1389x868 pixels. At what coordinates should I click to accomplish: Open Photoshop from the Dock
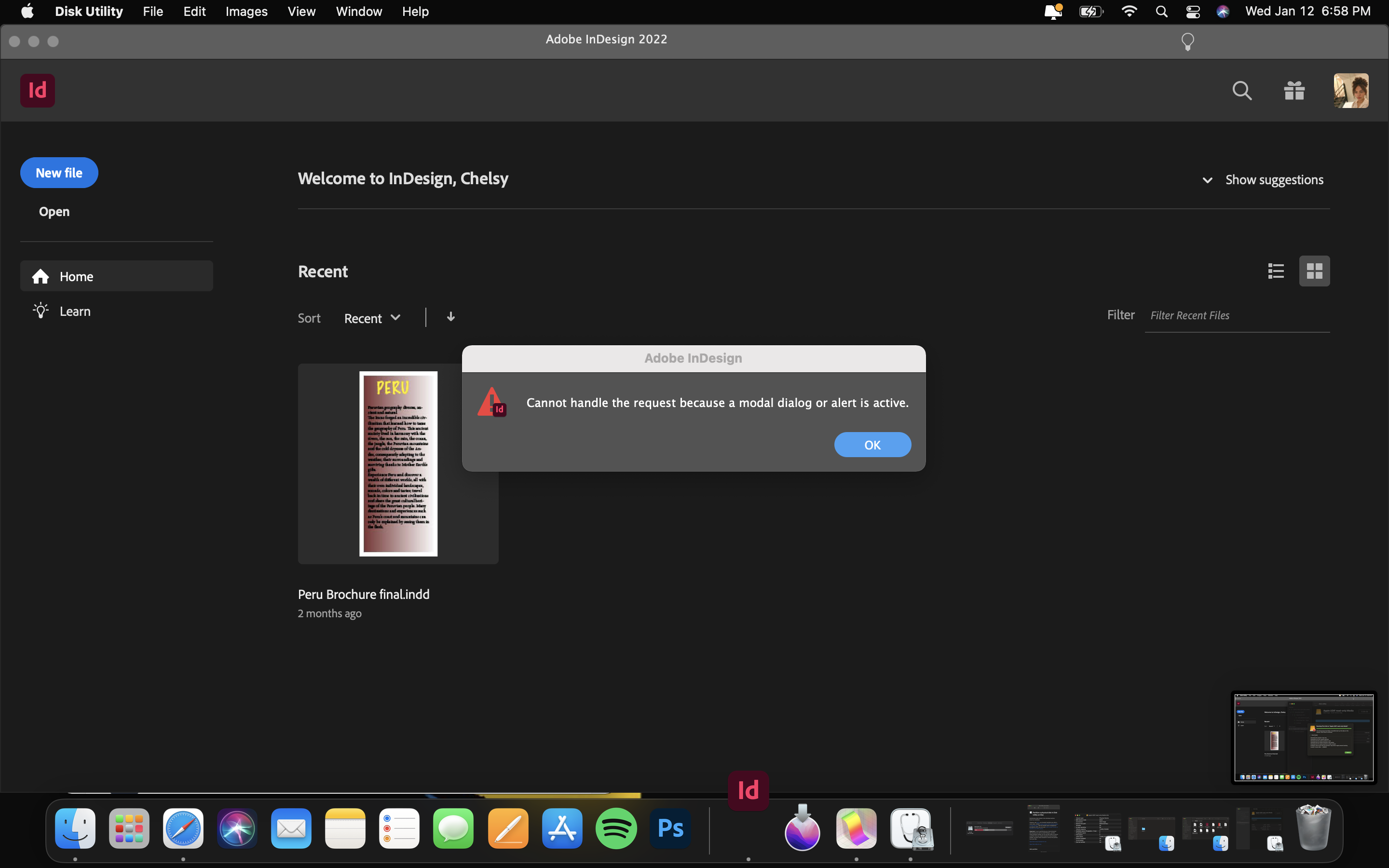pyautogui.click(x=669, y=828)
